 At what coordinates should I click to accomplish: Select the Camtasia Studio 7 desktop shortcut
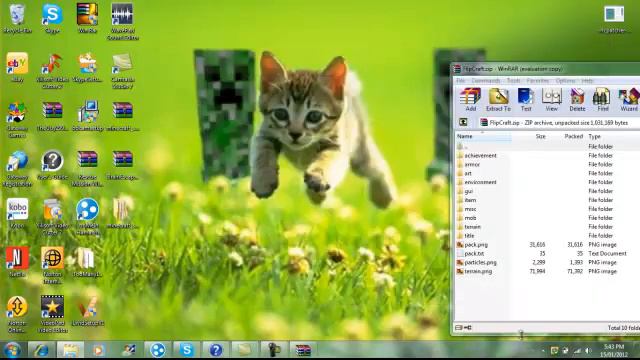[122, 71]
